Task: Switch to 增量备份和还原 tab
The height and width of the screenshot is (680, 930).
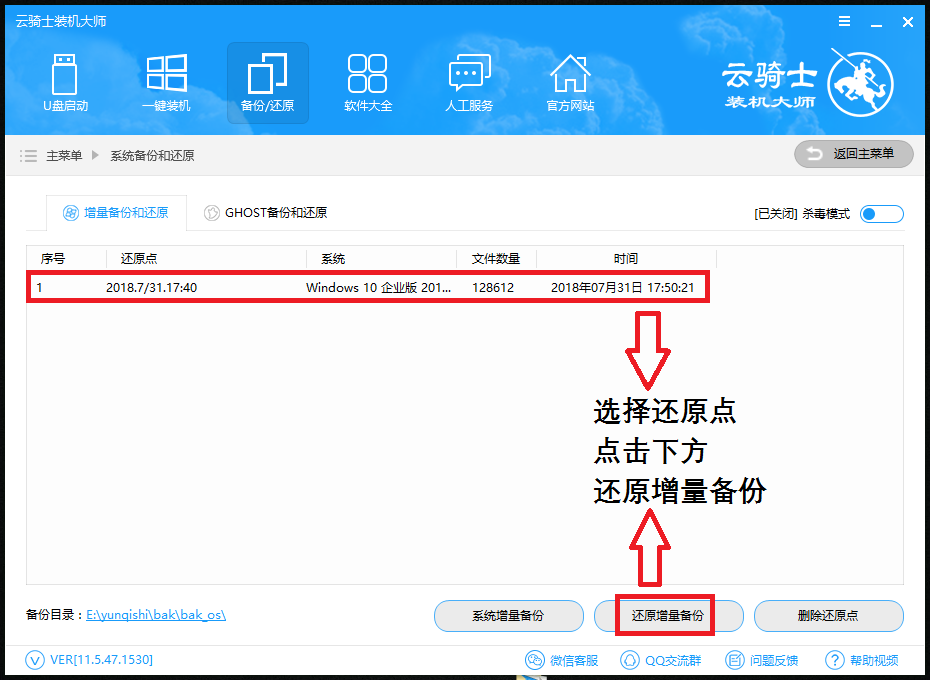Action: 116,212
